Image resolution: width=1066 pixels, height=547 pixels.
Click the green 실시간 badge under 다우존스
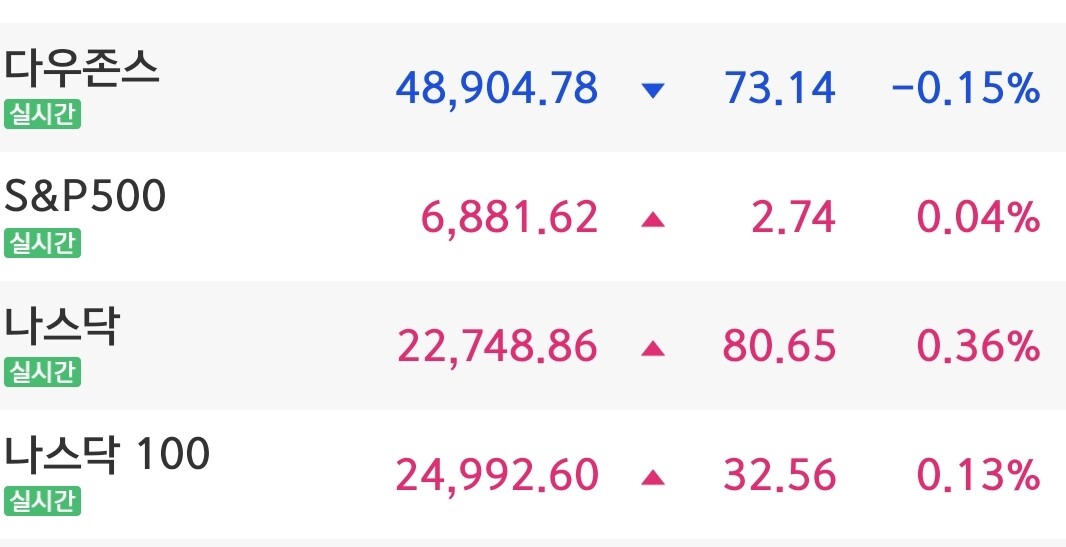42,115
